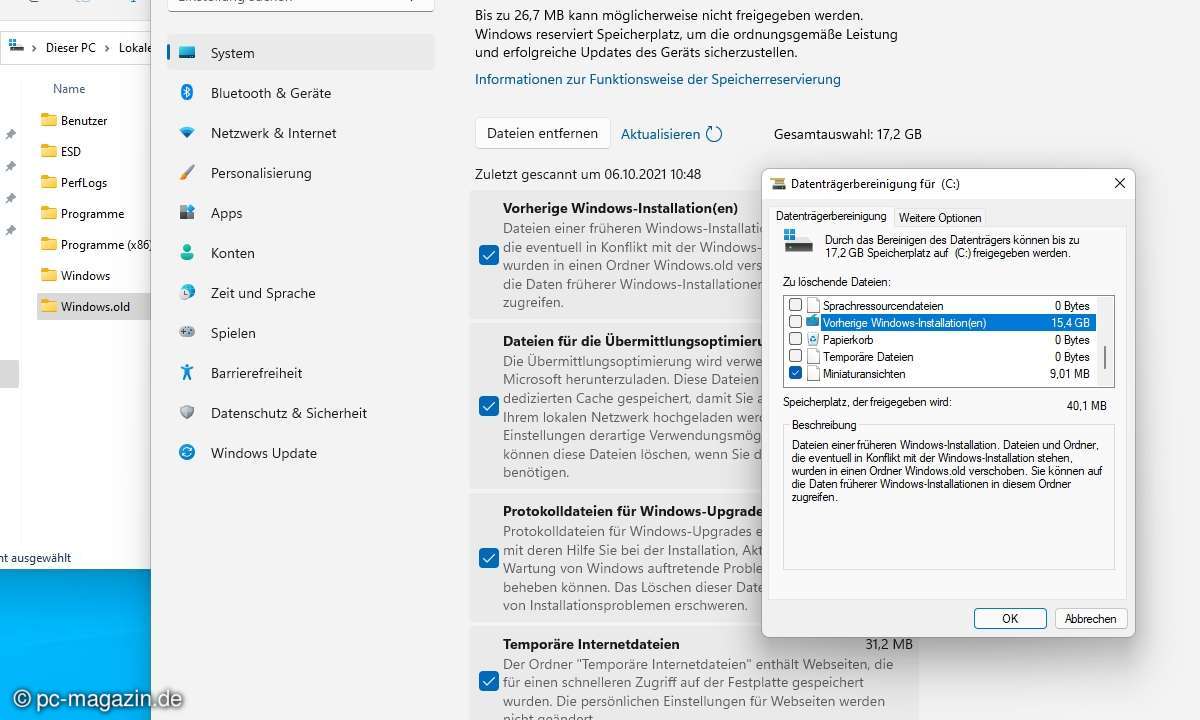The width and height of the screenshot is (1200, 720).
Task: Select the Programme (x86) folder in Explorer
Action: click(x=93, y=244)
